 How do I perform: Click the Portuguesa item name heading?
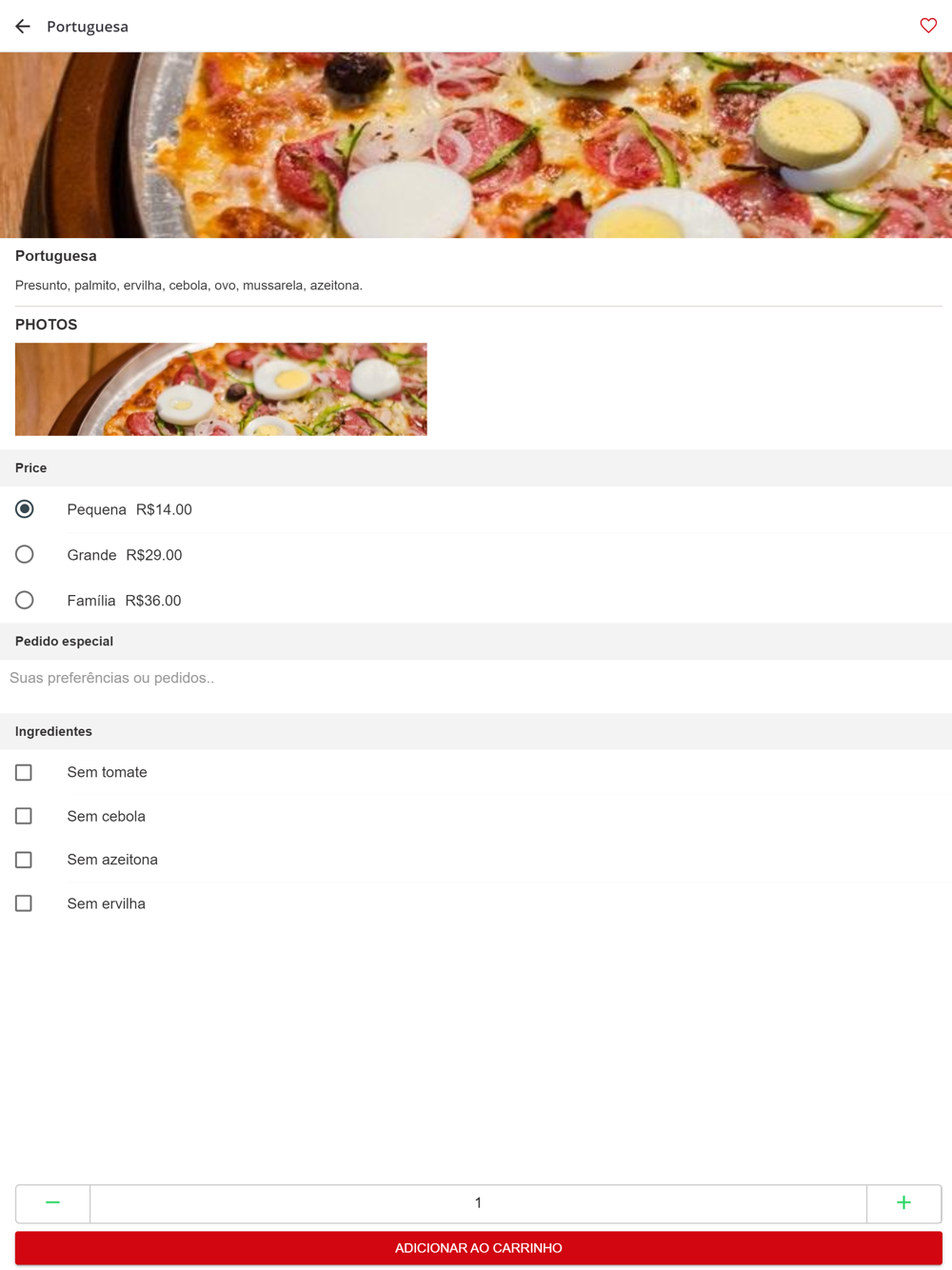pyautogui.click(x=55, y=256)
